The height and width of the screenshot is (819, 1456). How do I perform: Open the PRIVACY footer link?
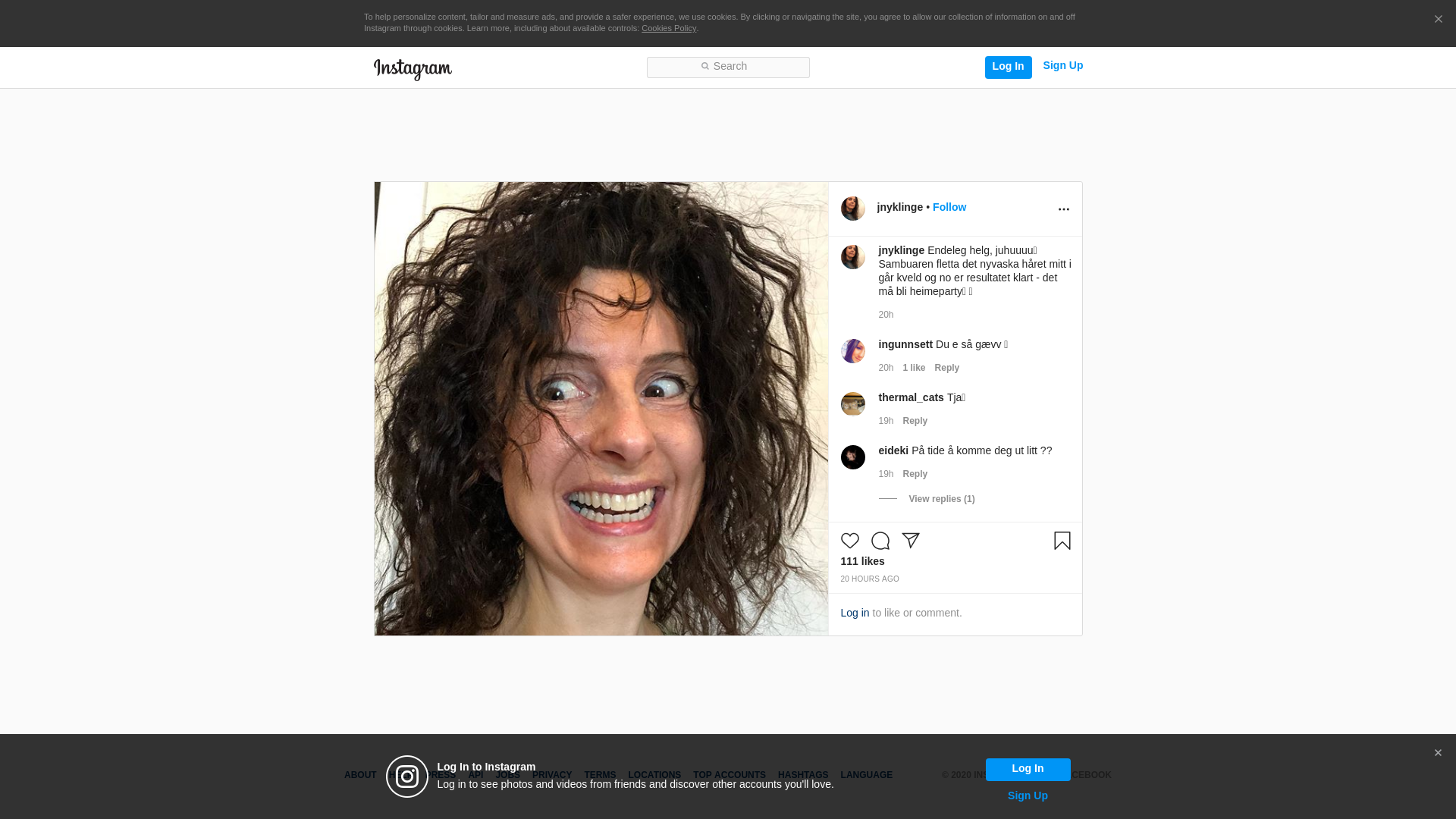click(x=552, y=775)
